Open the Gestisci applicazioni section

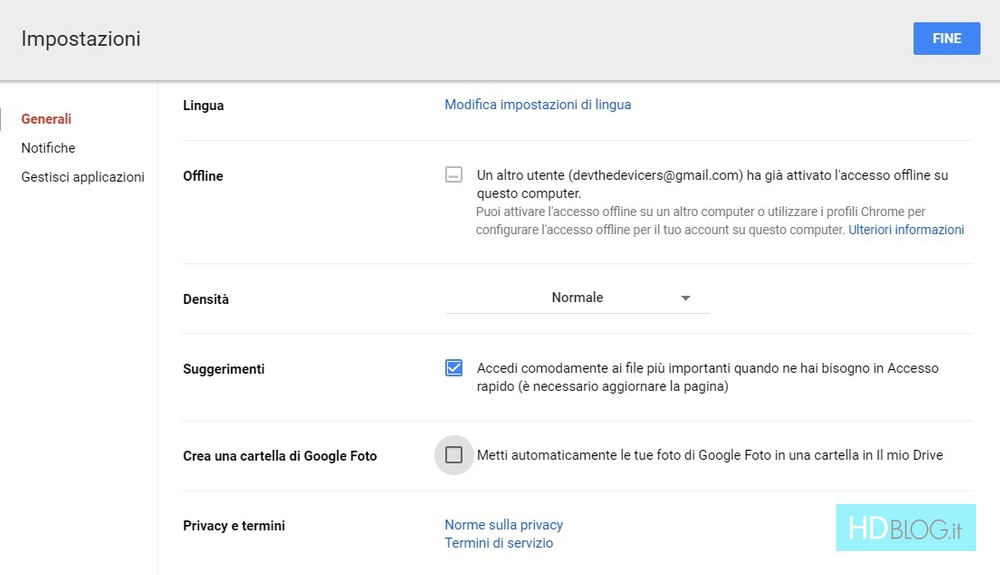pyautogui.click(x=83, y=177)
